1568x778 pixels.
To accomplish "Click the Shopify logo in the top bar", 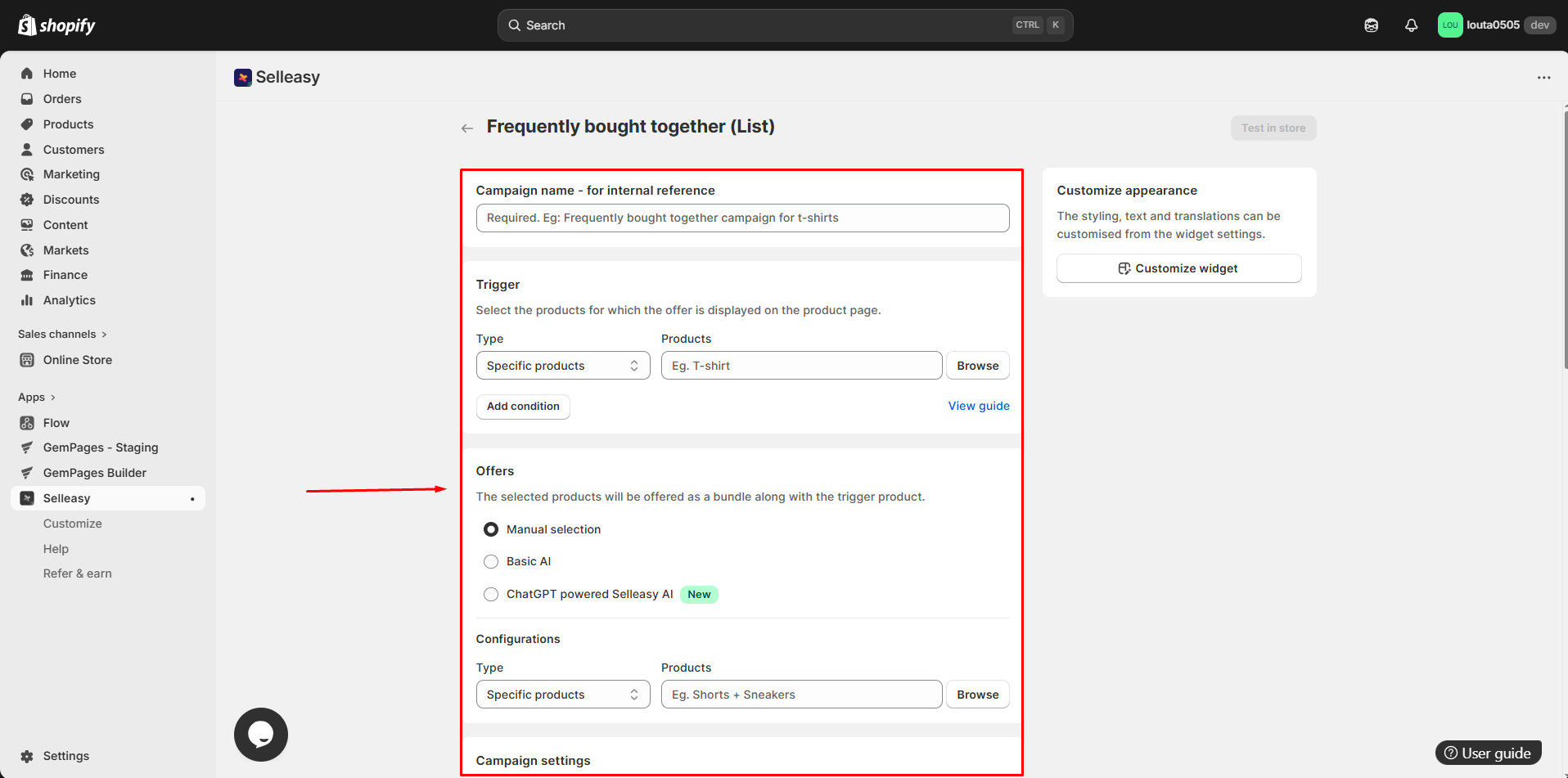I will coord(56,25).
